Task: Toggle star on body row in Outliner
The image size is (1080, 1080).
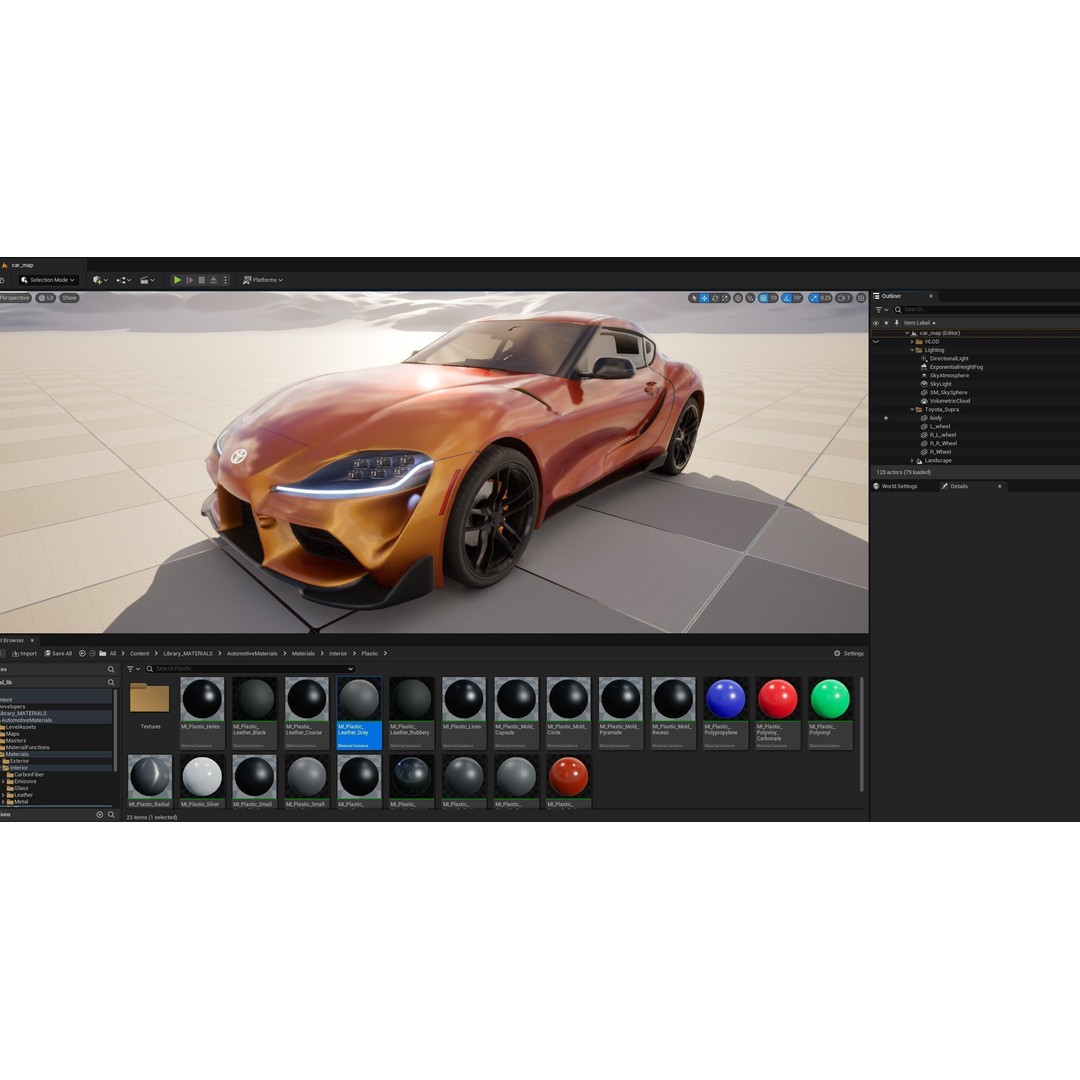Action: click(x=886, y=418)
